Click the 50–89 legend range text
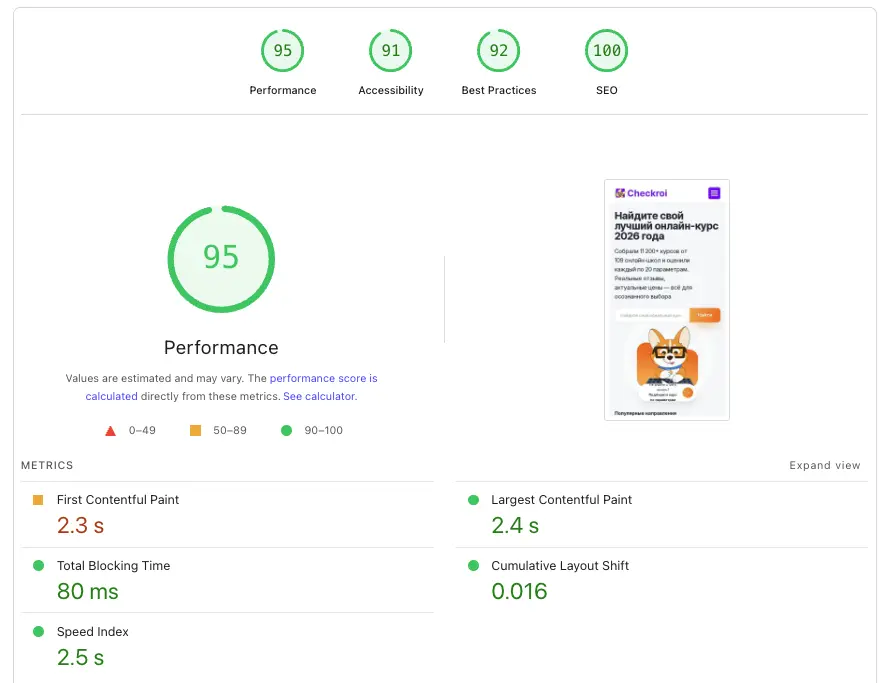The image size is (882, 683). tap(230, 430)
